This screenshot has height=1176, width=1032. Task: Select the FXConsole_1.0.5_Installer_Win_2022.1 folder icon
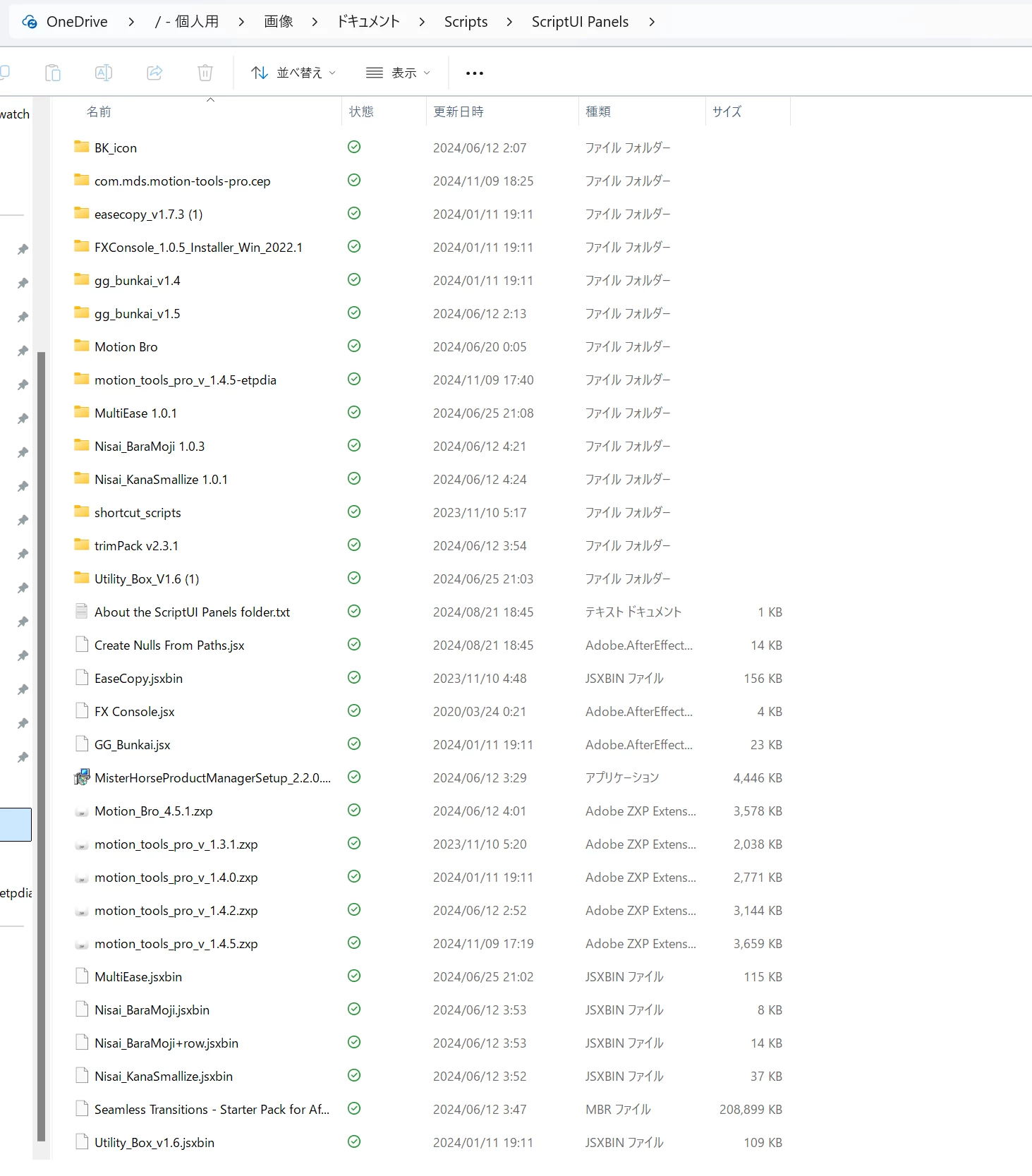tap(82, 246)
